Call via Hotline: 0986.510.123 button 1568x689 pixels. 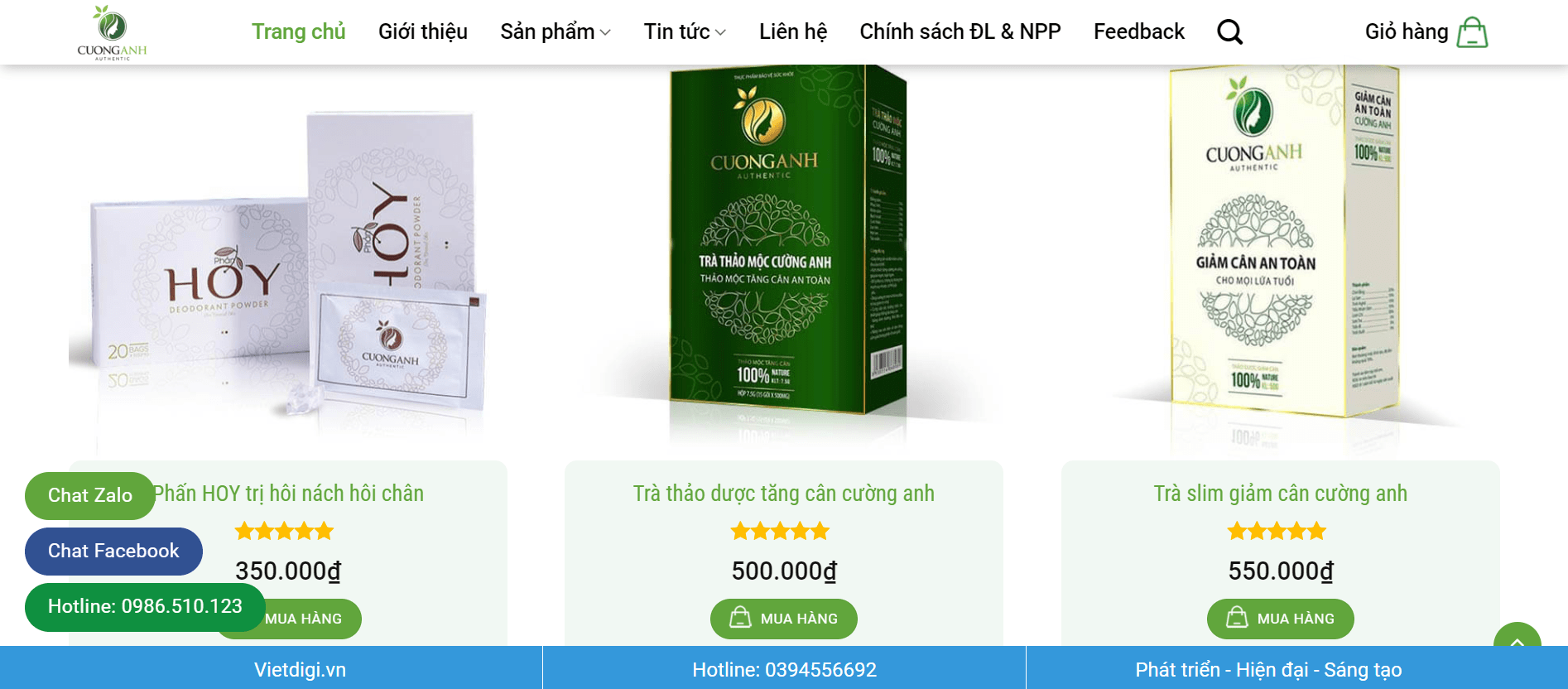145,606
